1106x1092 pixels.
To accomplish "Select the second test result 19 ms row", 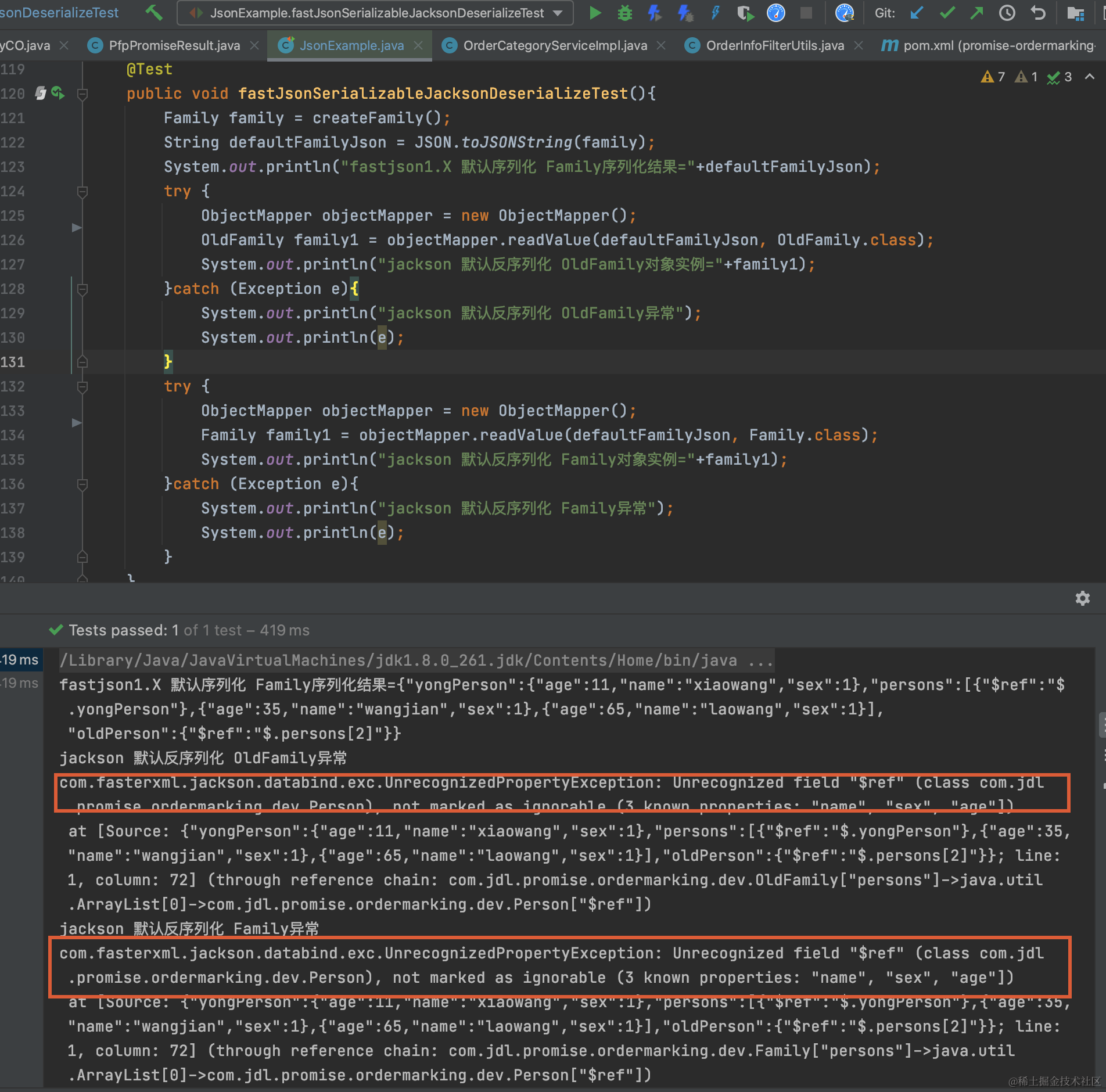I will (x=21, y=683).
